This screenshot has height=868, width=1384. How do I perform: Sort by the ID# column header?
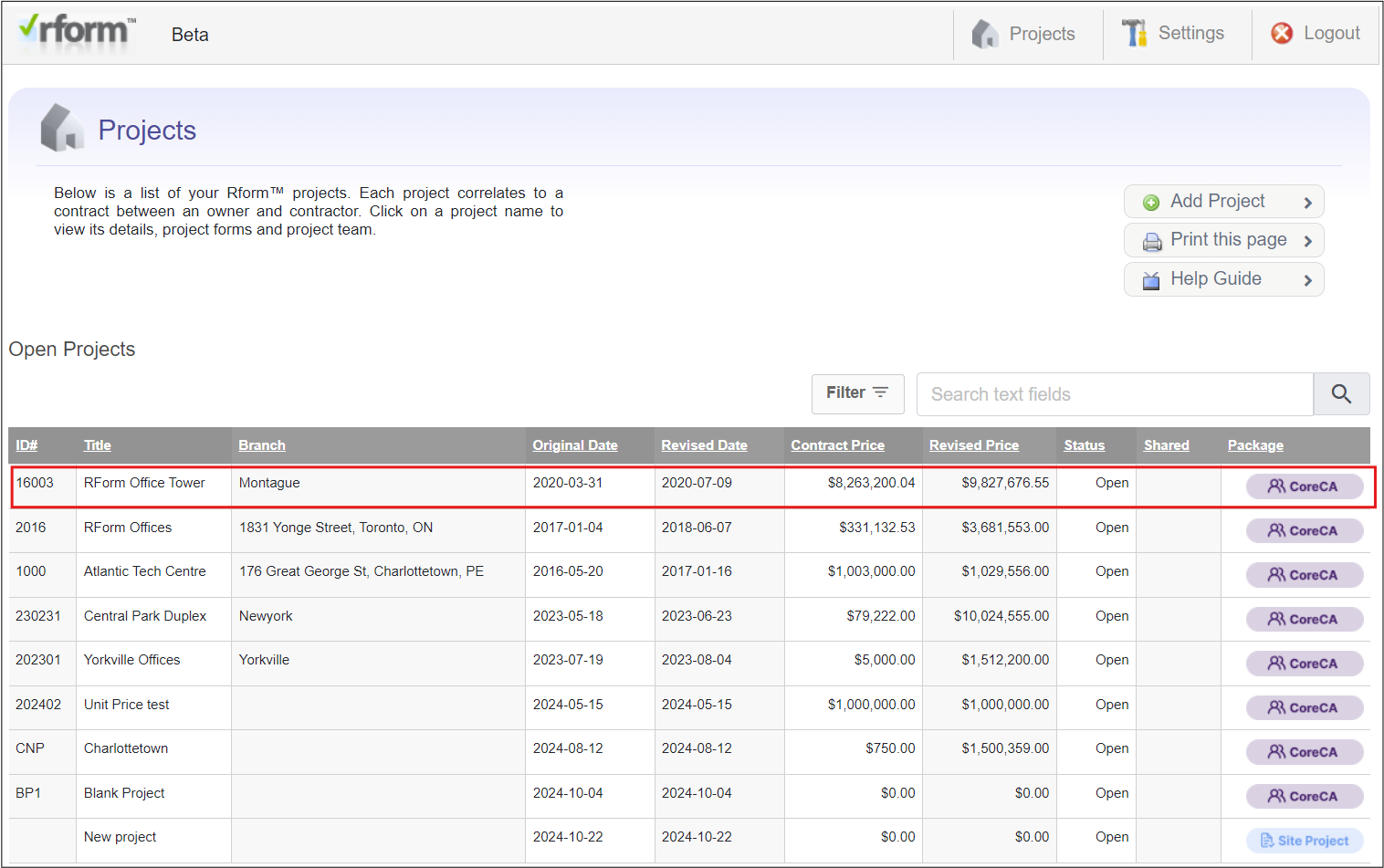26,445
